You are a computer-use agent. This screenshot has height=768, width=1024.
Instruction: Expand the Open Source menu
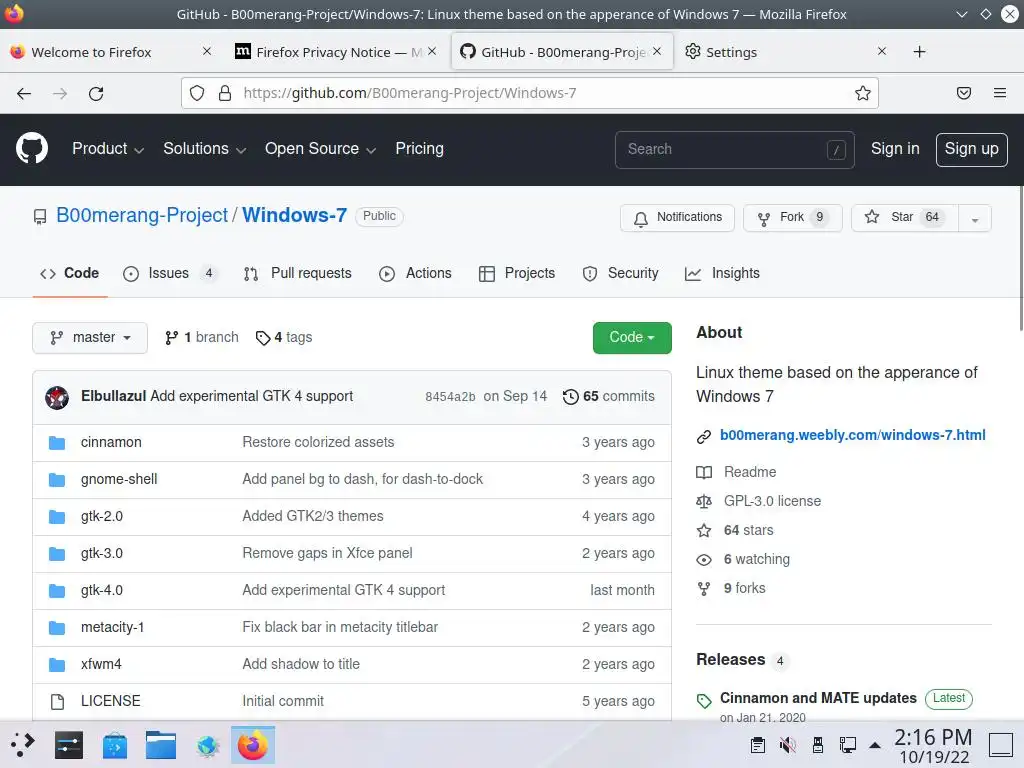click(x=320, y=149)
